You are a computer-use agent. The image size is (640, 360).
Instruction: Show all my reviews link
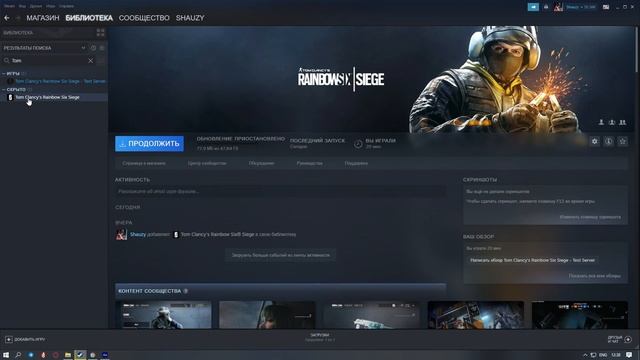click(x=595, y=276)
